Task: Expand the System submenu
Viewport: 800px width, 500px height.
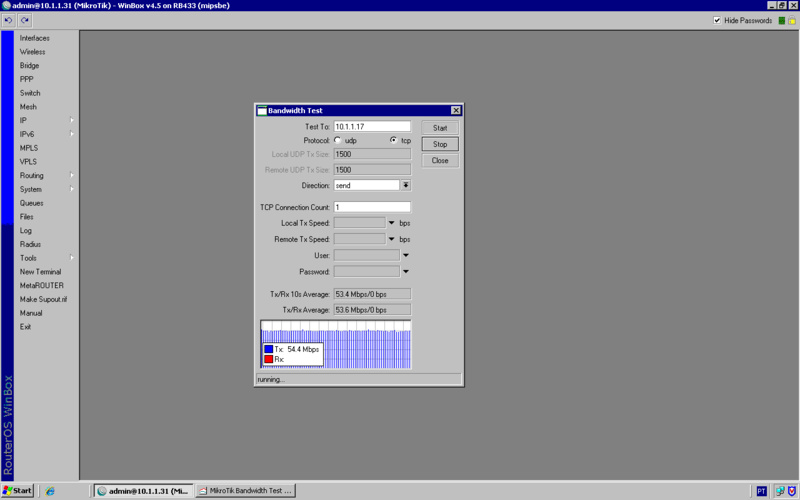Action: [x=71, y=189]
